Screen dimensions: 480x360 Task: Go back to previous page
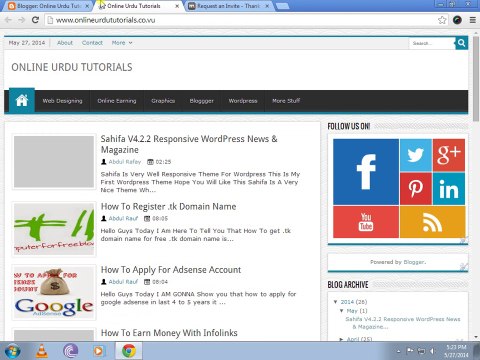[8, 20]
